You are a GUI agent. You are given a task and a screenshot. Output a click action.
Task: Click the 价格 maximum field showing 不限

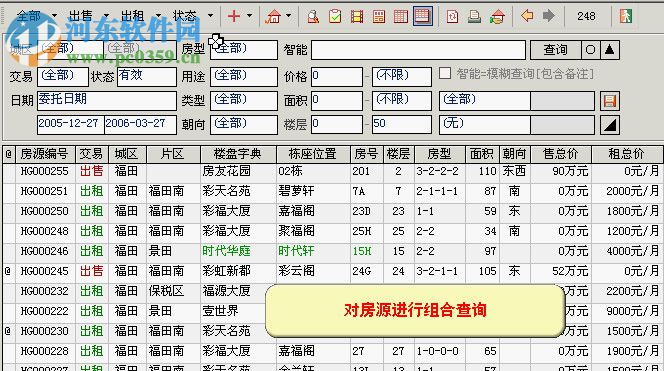coord(402,77)
